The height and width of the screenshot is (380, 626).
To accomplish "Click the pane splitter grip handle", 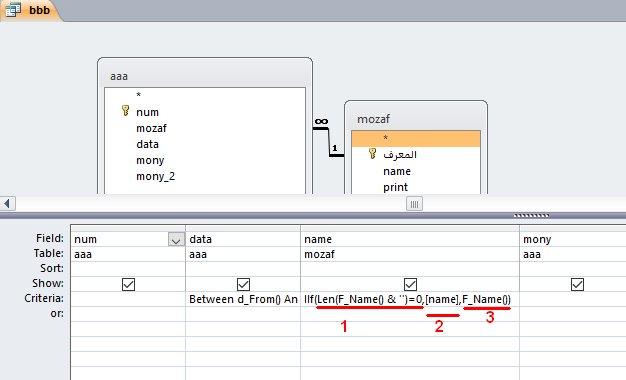I will tap(531, 216).
